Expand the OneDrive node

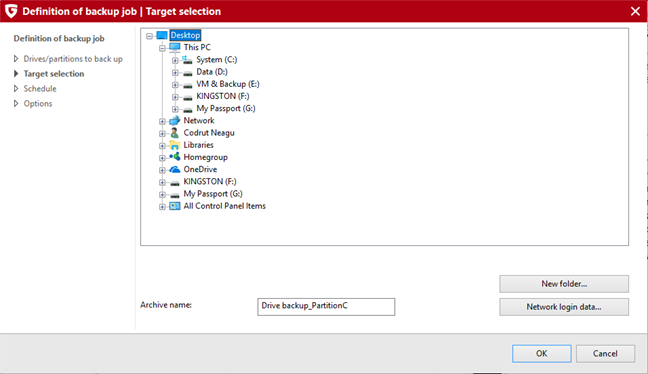click(162, 170)
